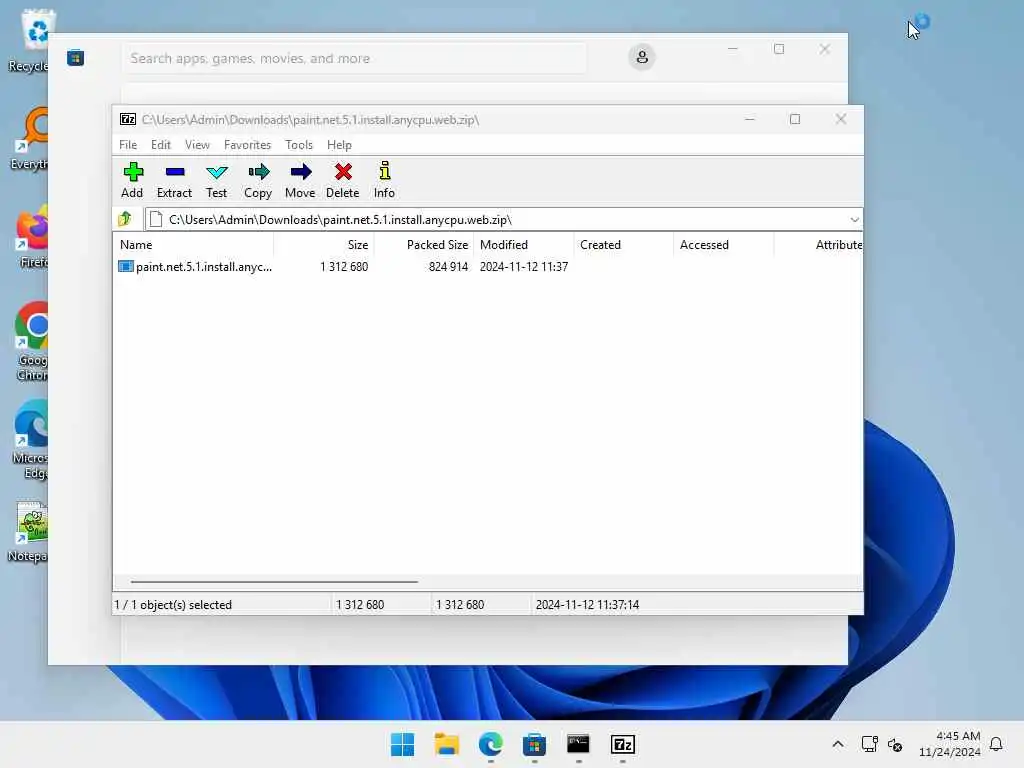Click the 7-Zip taskbar icon
The image size is (1024, 768).
point(622,744)
